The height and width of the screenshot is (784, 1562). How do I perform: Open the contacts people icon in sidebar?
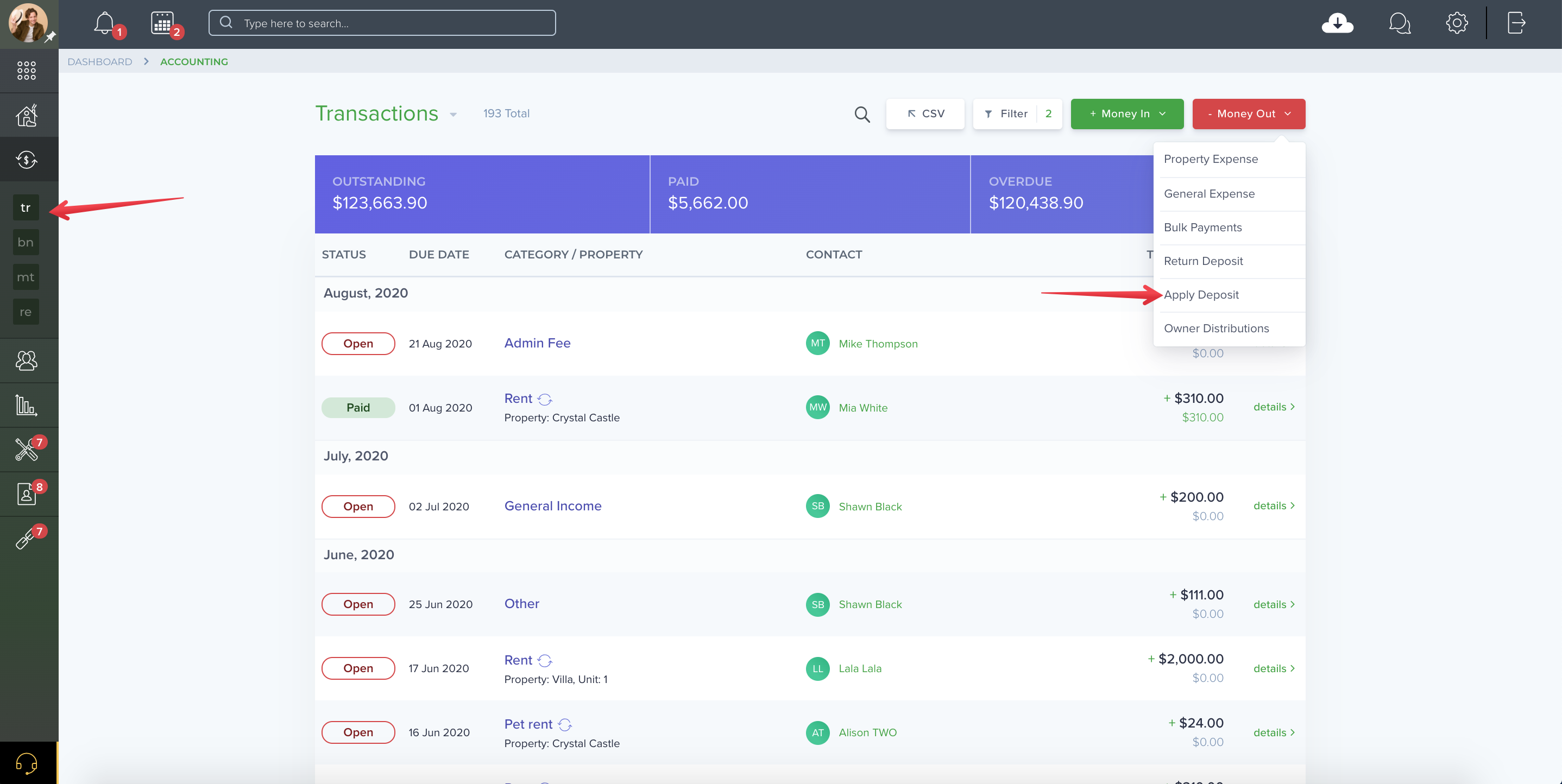point(27,361)
